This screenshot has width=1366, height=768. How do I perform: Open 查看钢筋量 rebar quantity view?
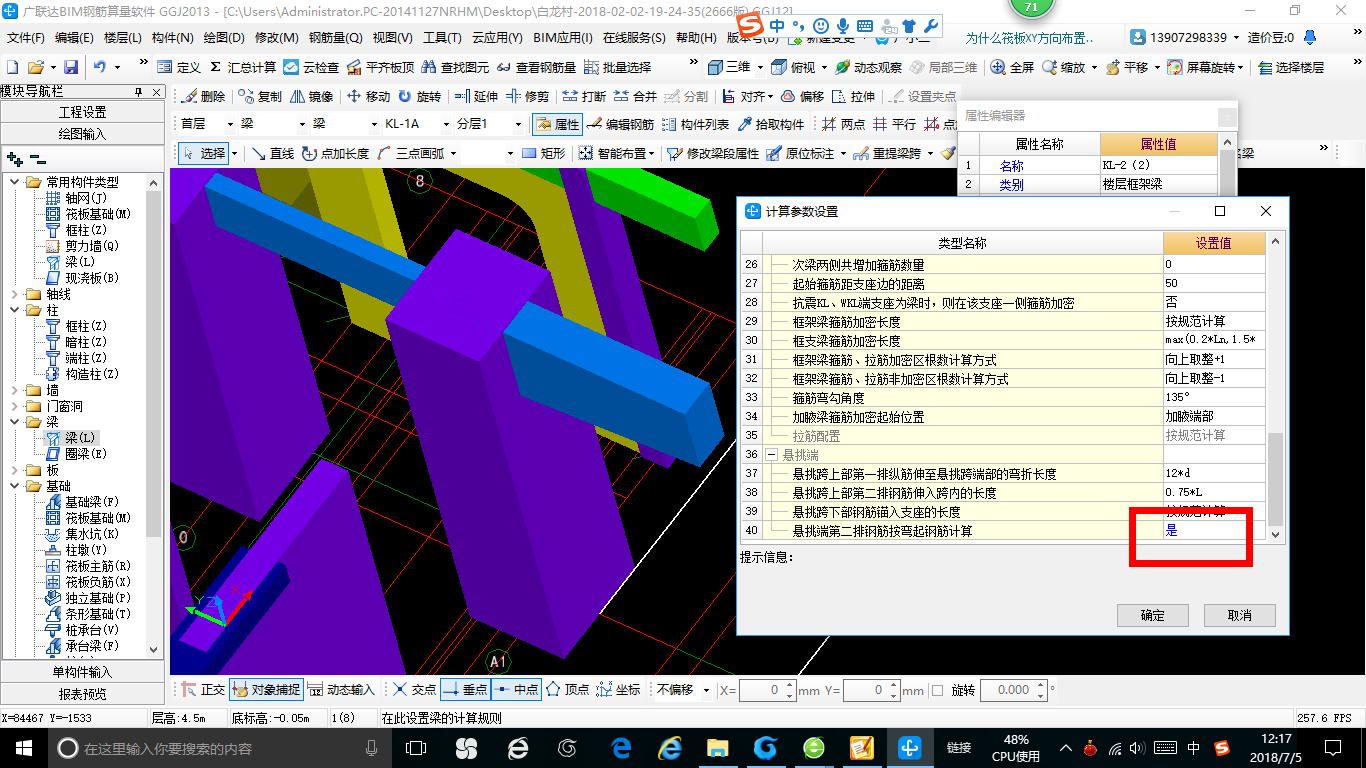click(x=536, y=67)
